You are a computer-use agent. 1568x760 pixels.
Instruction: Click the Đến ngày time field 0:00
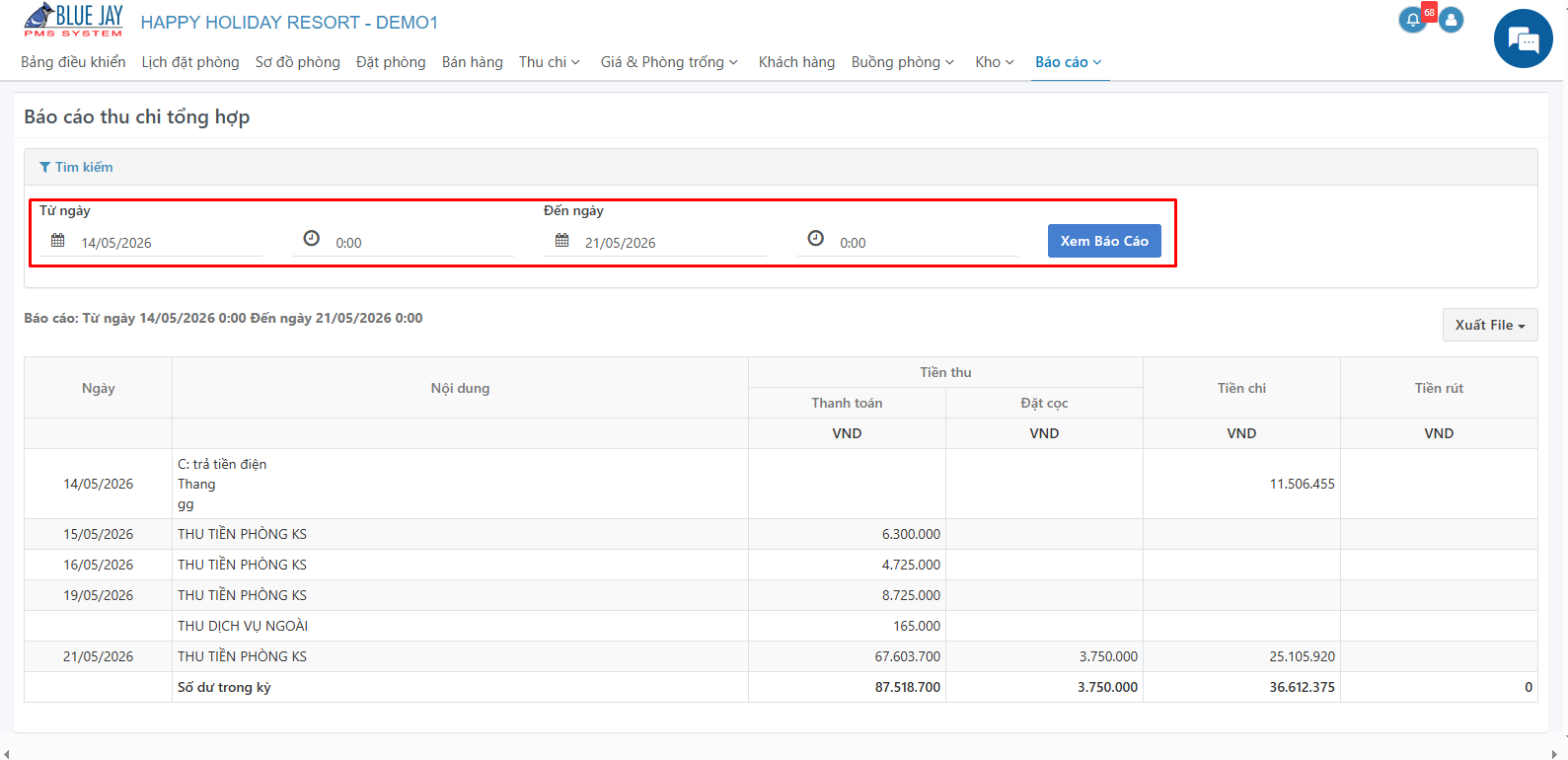point(928,243)
